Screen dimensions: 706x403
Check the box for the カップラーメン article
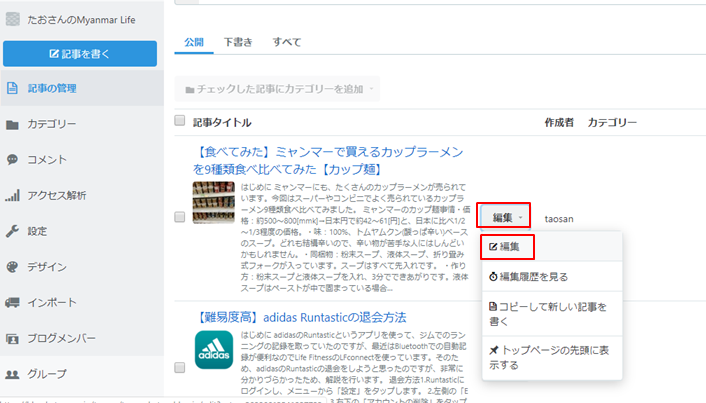click(180, 217)
